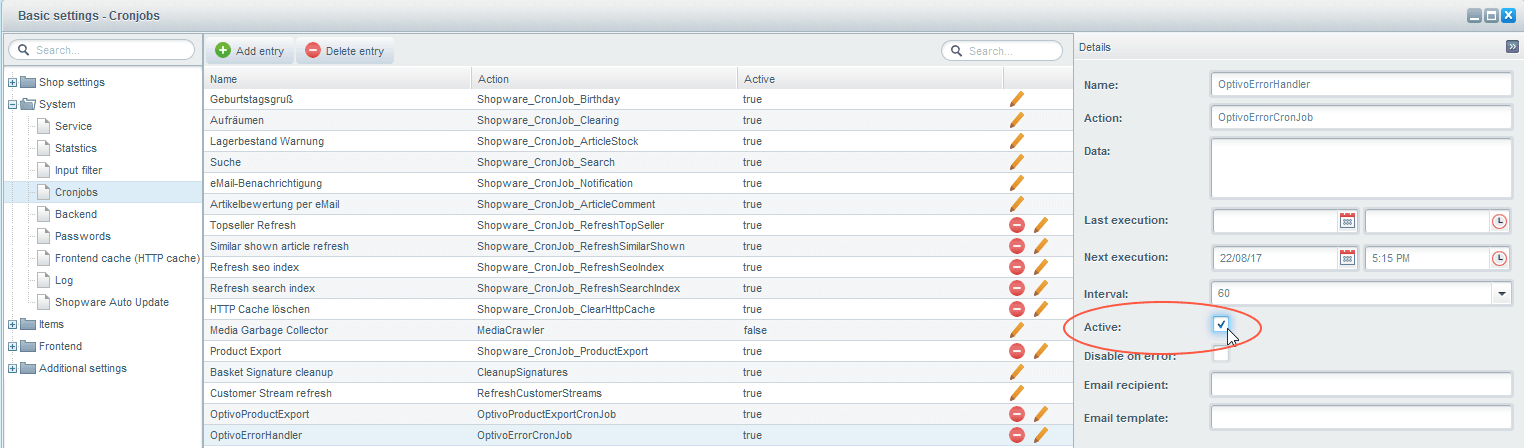Open Shopware Auto Update settings
The width and height of the screenshot is (1524, 448).
(111, 302)
